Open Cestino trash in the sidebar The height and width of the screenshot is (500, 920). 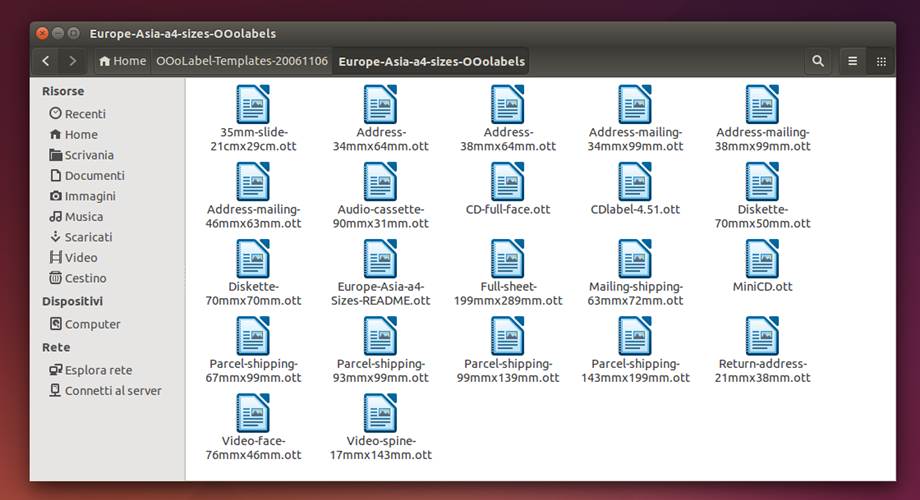click(x=79, y=278)
